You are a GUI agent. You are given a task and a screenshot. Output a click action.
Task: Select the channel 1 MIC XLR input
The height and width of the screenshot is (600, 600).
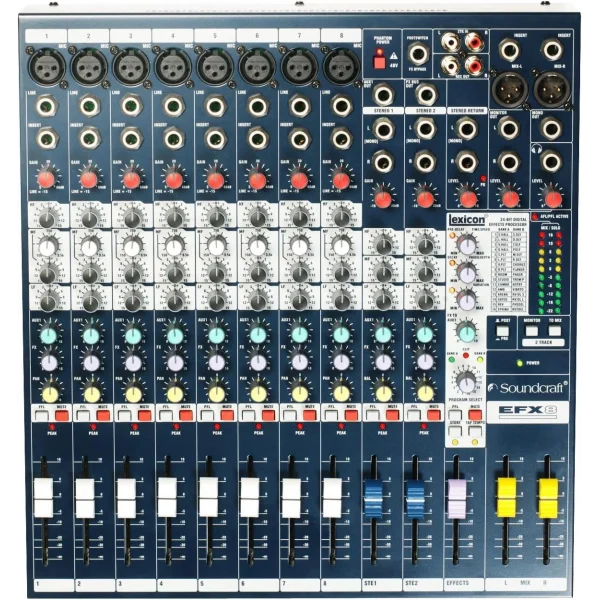(47, 67)
